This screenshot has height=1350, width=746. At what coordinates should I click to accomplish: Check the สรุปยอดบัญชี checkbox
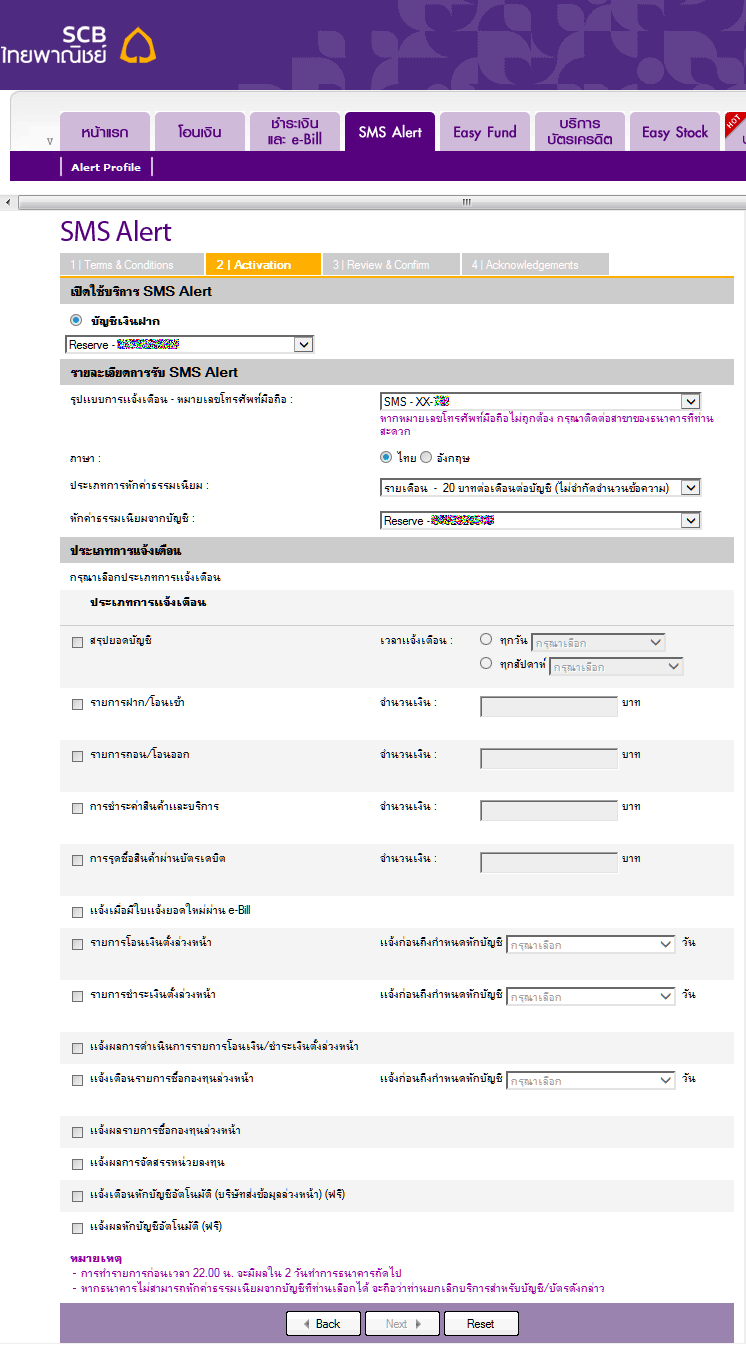pos(78,643)
